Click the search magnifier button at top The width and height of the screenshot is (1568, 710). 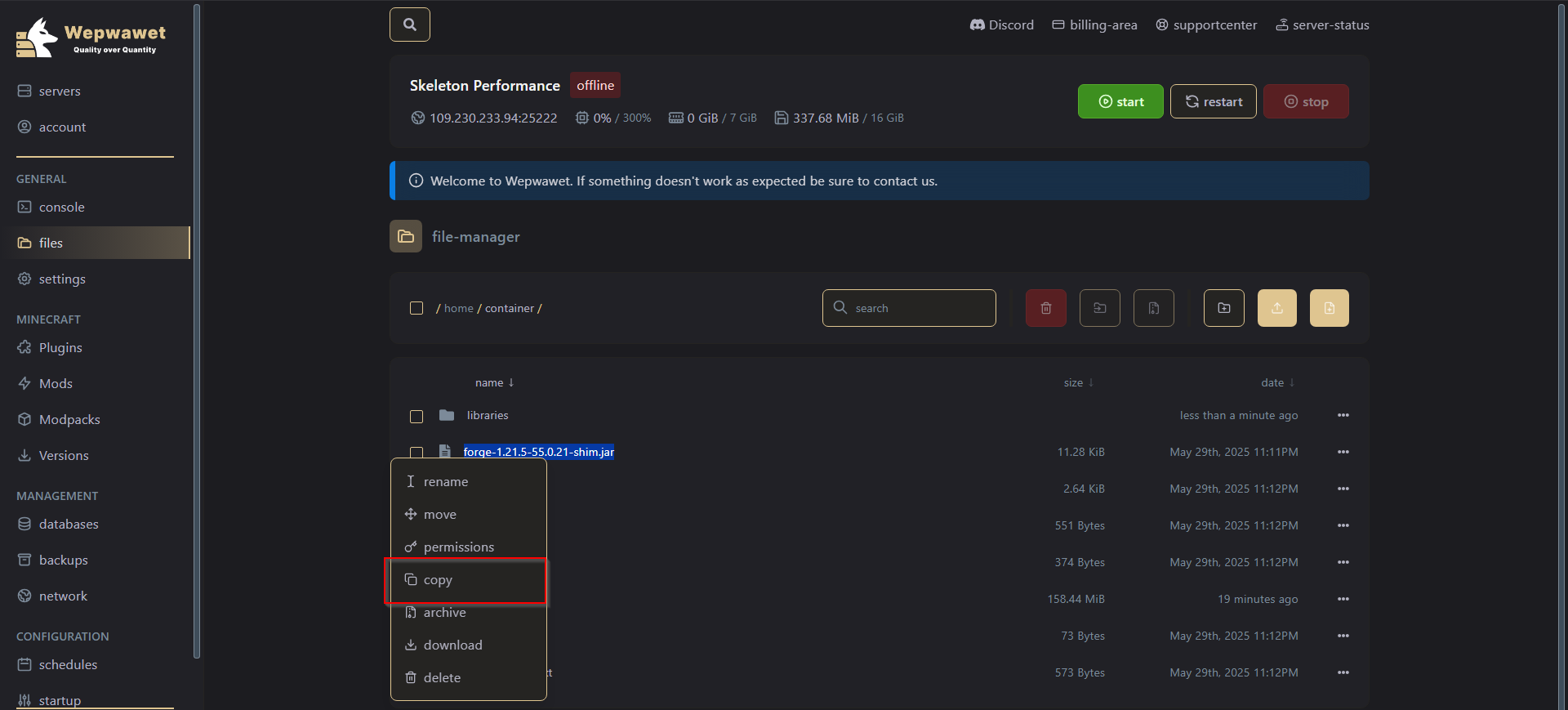coord(410,25)
